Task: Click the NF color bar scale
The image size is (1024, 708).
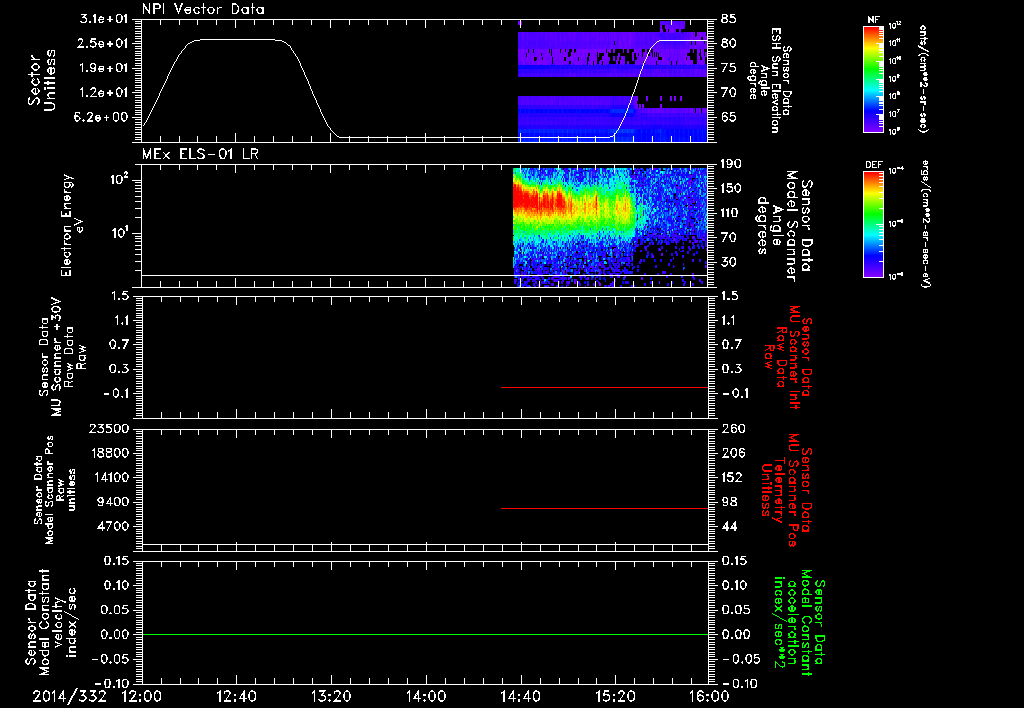Action: click(x=874, y=78)
